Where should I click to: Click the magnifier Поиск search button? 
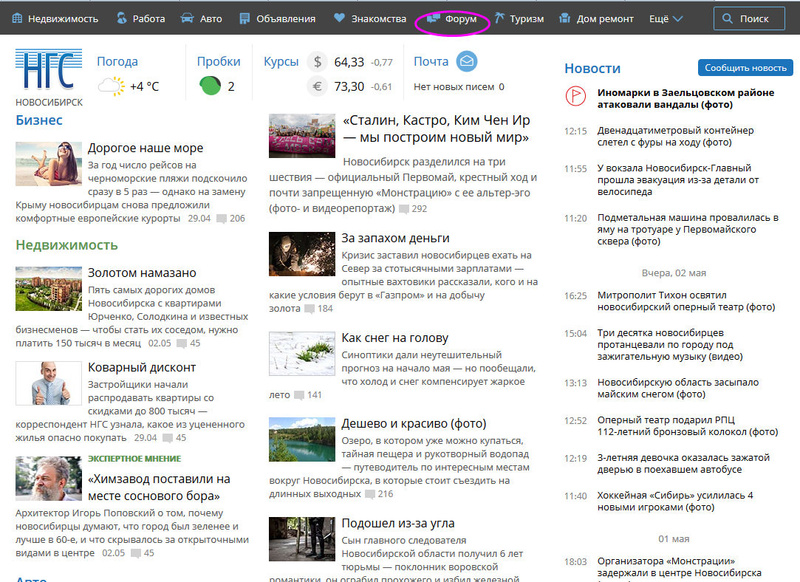[x=749, y=19]
